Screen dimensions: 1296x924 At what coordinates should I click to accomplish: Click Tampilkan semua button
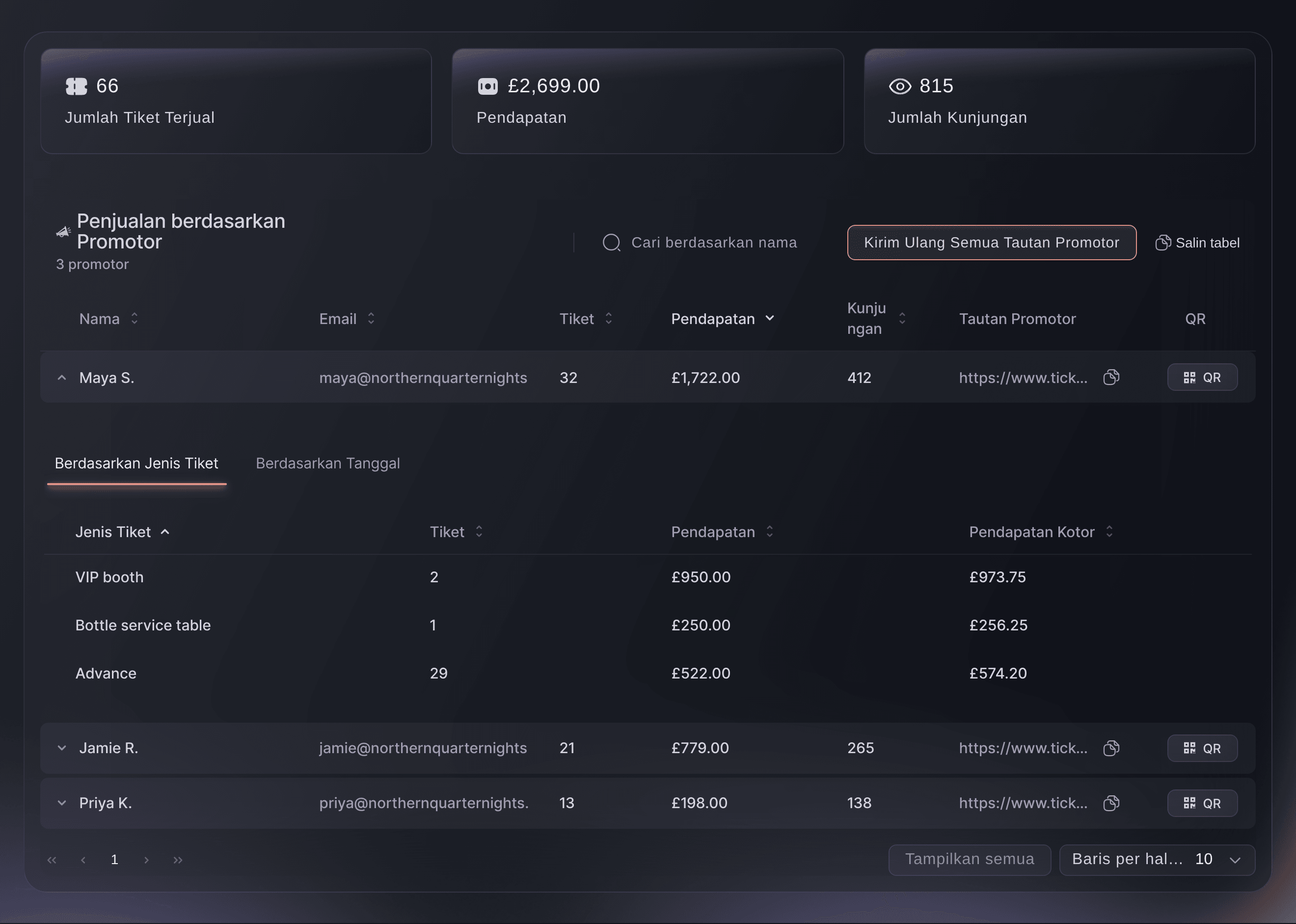tap(970, 859)
